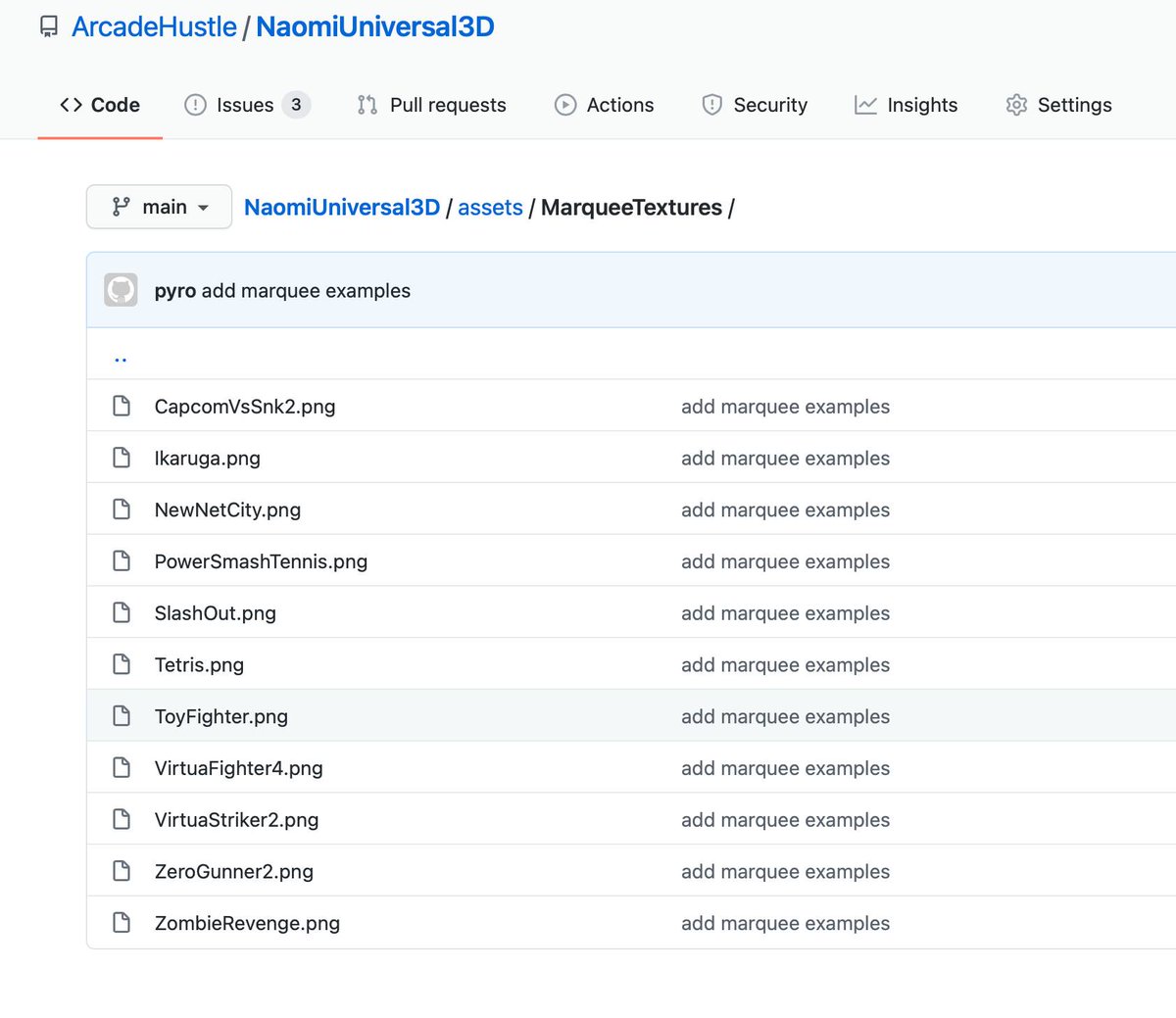Click the Actions play icon
The height and width of the screenshot is (1018, 1176).
(x=565, y=105)
